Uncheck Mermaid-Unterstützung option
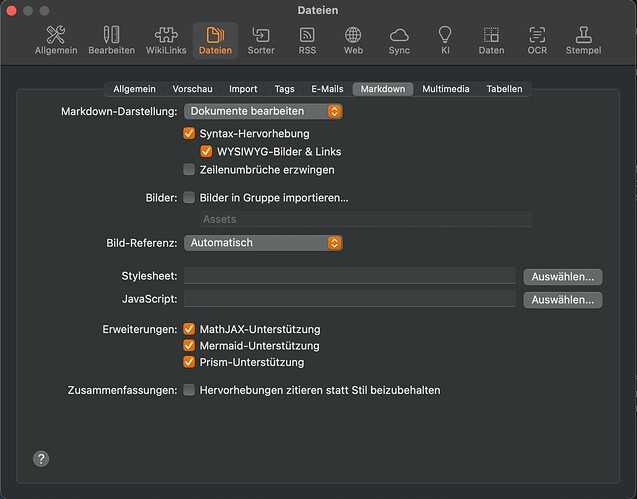 (x=189, y=346)
